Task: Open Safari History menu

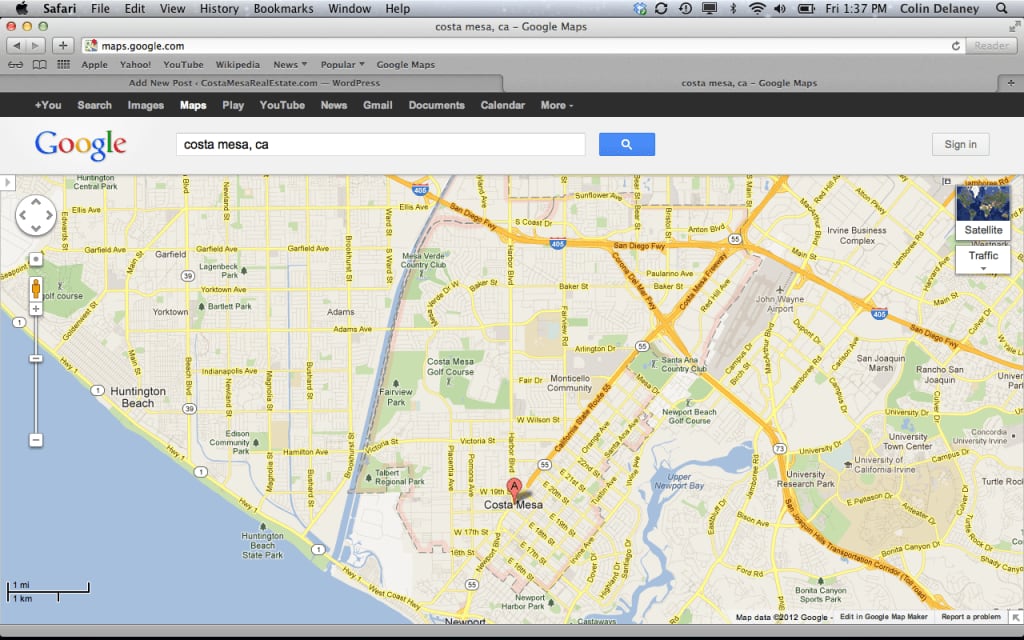Action: click(x=219, y=8)
